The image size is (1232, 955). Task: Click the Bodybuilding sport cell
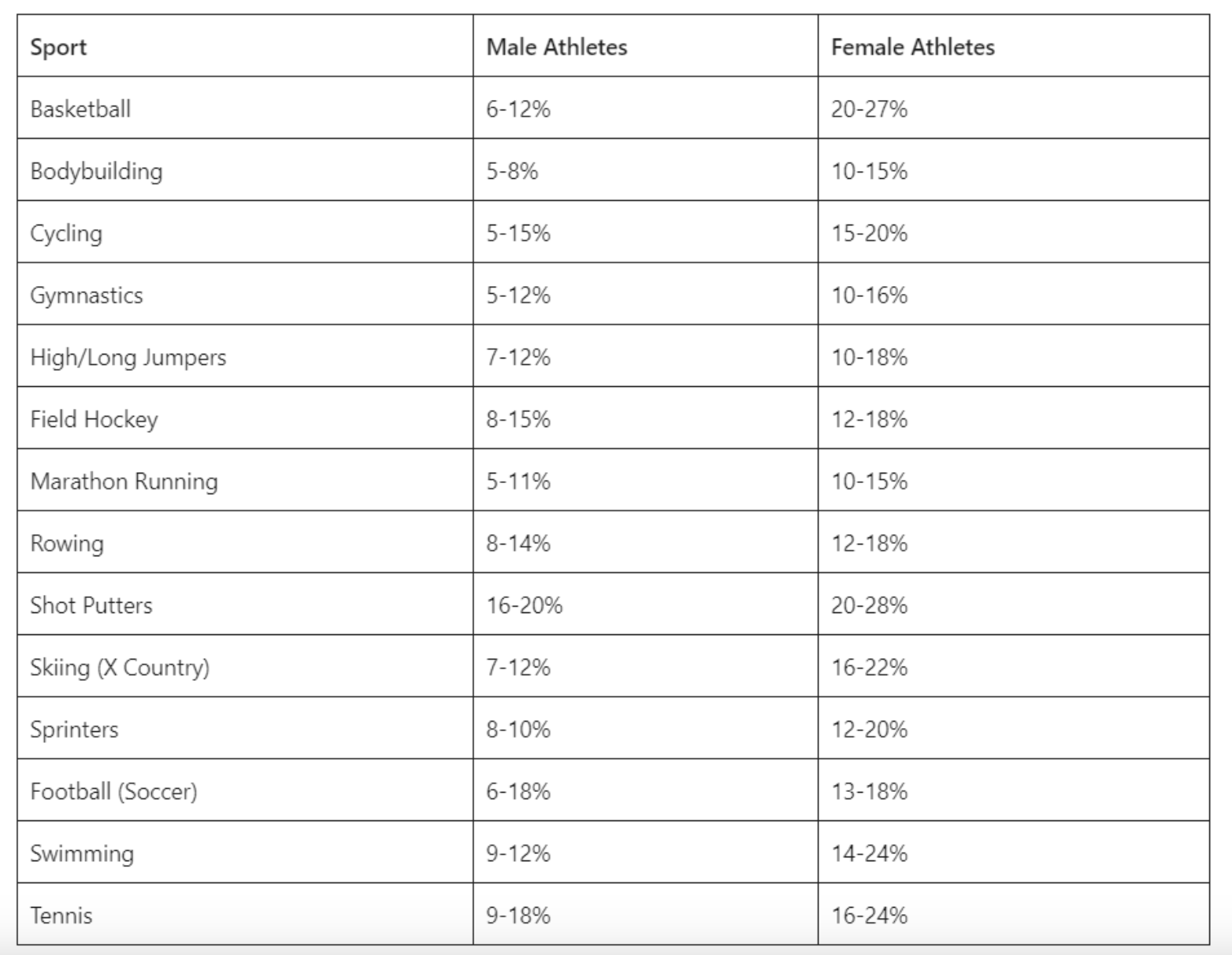point(96,171)
